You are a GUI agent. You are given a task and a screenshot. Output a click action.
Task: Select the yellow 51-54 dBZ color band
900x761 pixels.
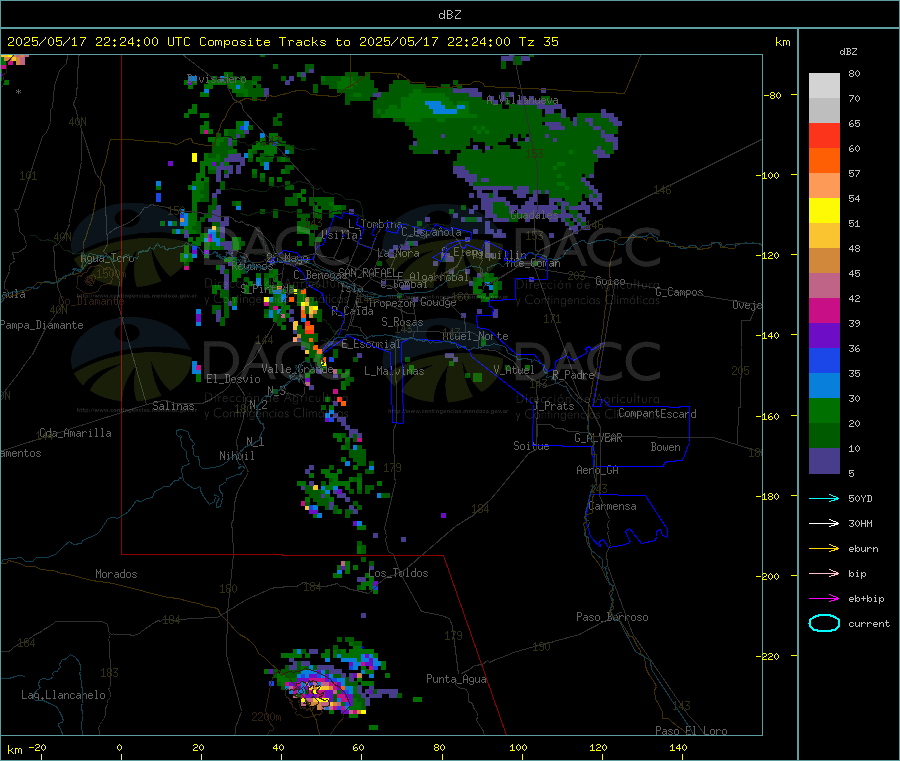[824, 211]
